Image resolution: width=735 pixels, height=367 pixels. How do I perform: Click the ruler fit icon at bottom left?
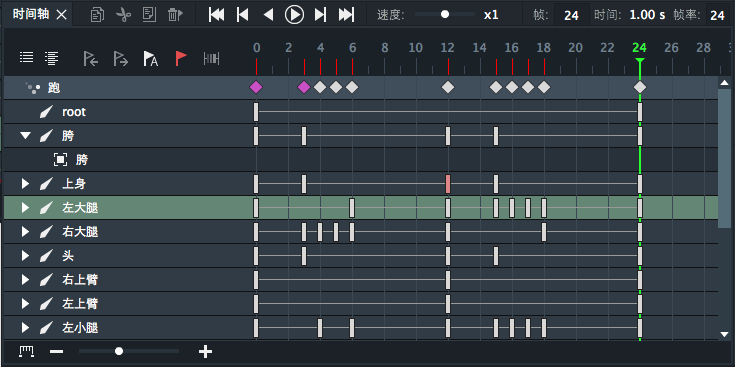26,351
